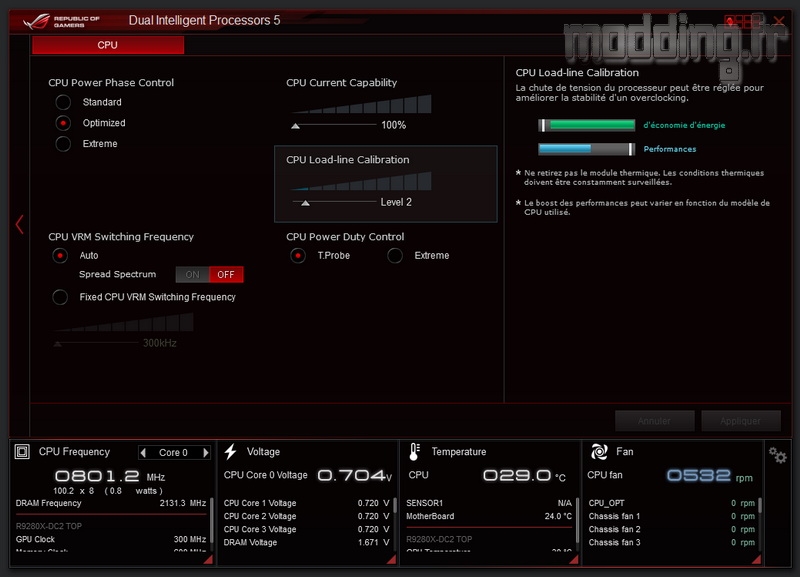The image size is (800, 577).
Task: Turn Spread Spectrum ON
Action: pyautogui.click(x=192, y=274)
